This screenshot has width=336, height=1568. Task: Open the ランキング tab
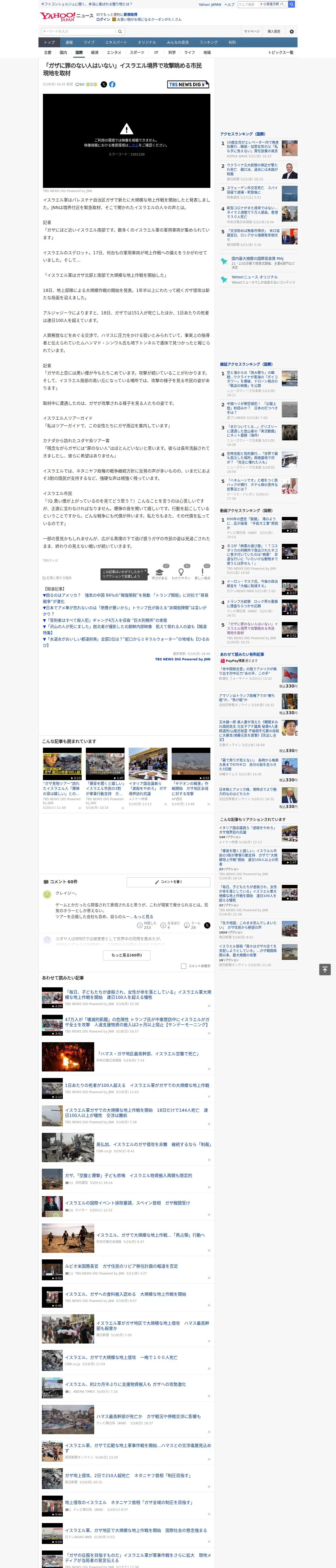pyautogui.click(x=209, y=42)
